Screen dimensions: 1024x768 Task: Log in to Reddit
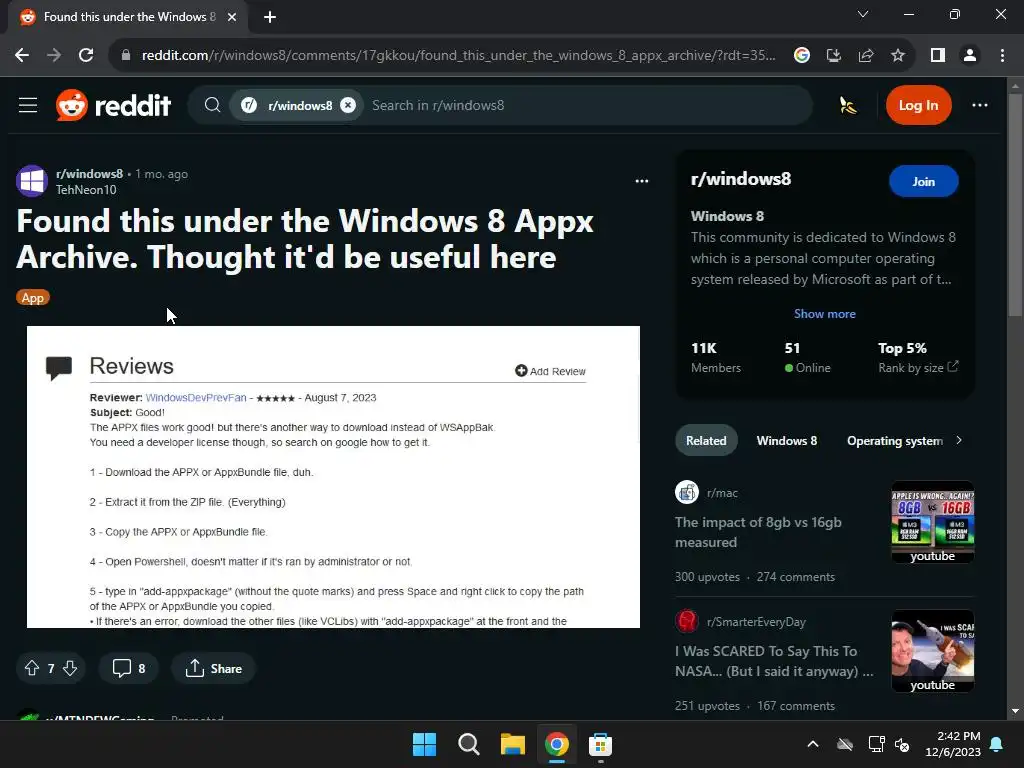[918, 105]
